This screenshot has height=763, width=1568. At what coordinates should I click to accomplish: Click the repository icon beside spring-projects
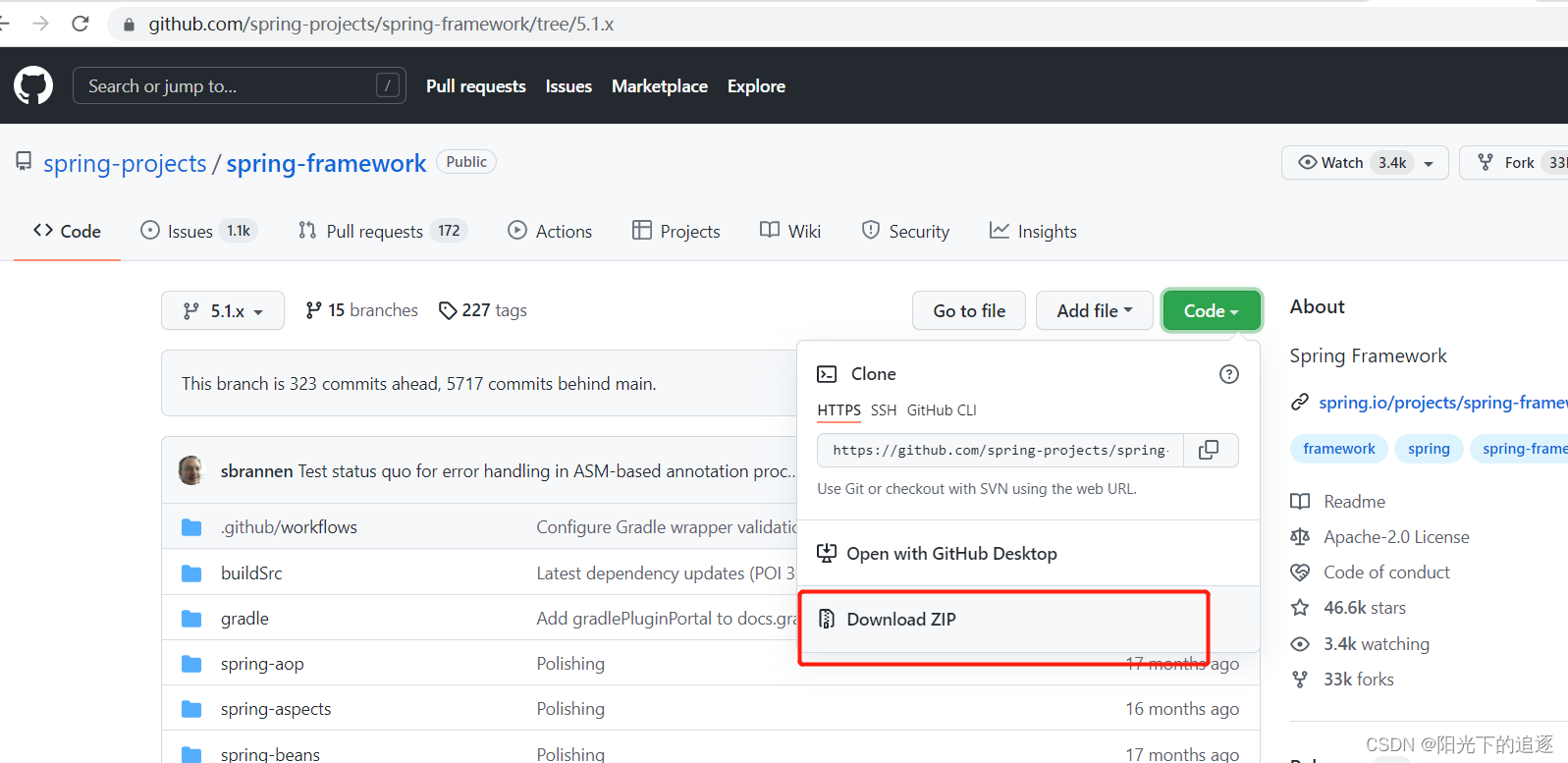point(24,162)
